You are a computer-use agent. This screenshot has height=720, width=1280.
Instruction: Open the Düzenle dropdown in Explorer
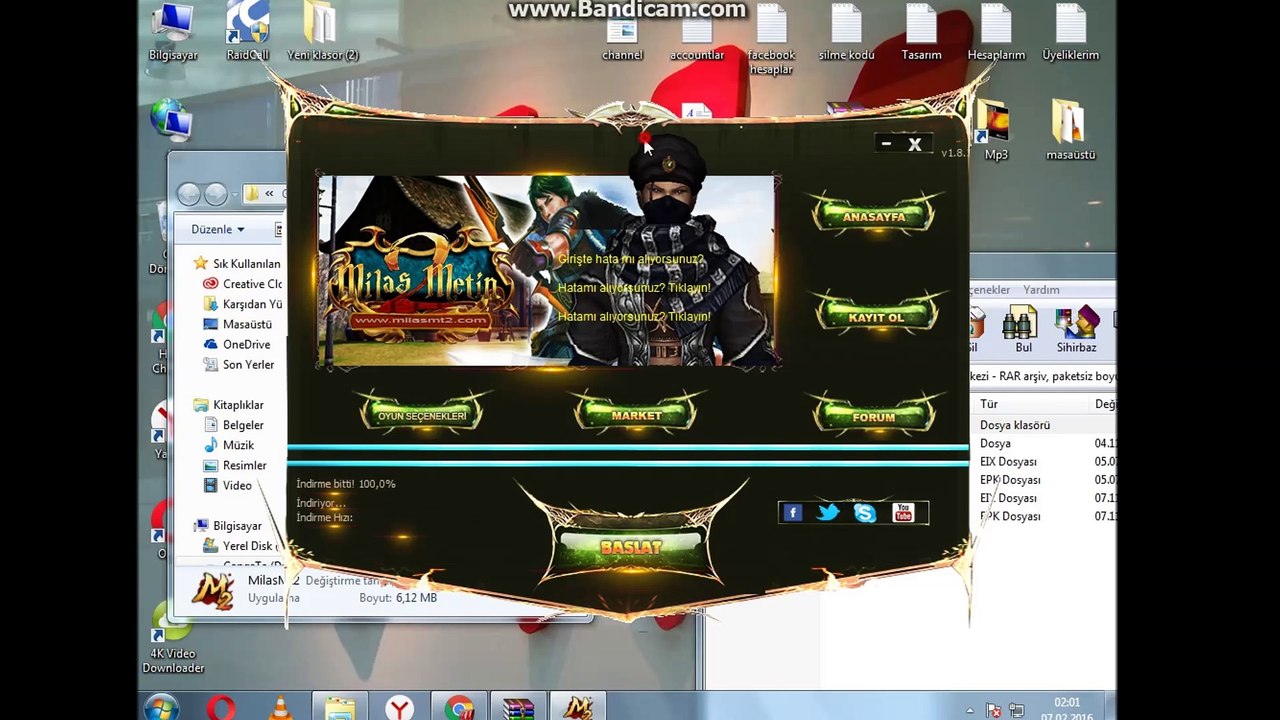pos(218,229)
